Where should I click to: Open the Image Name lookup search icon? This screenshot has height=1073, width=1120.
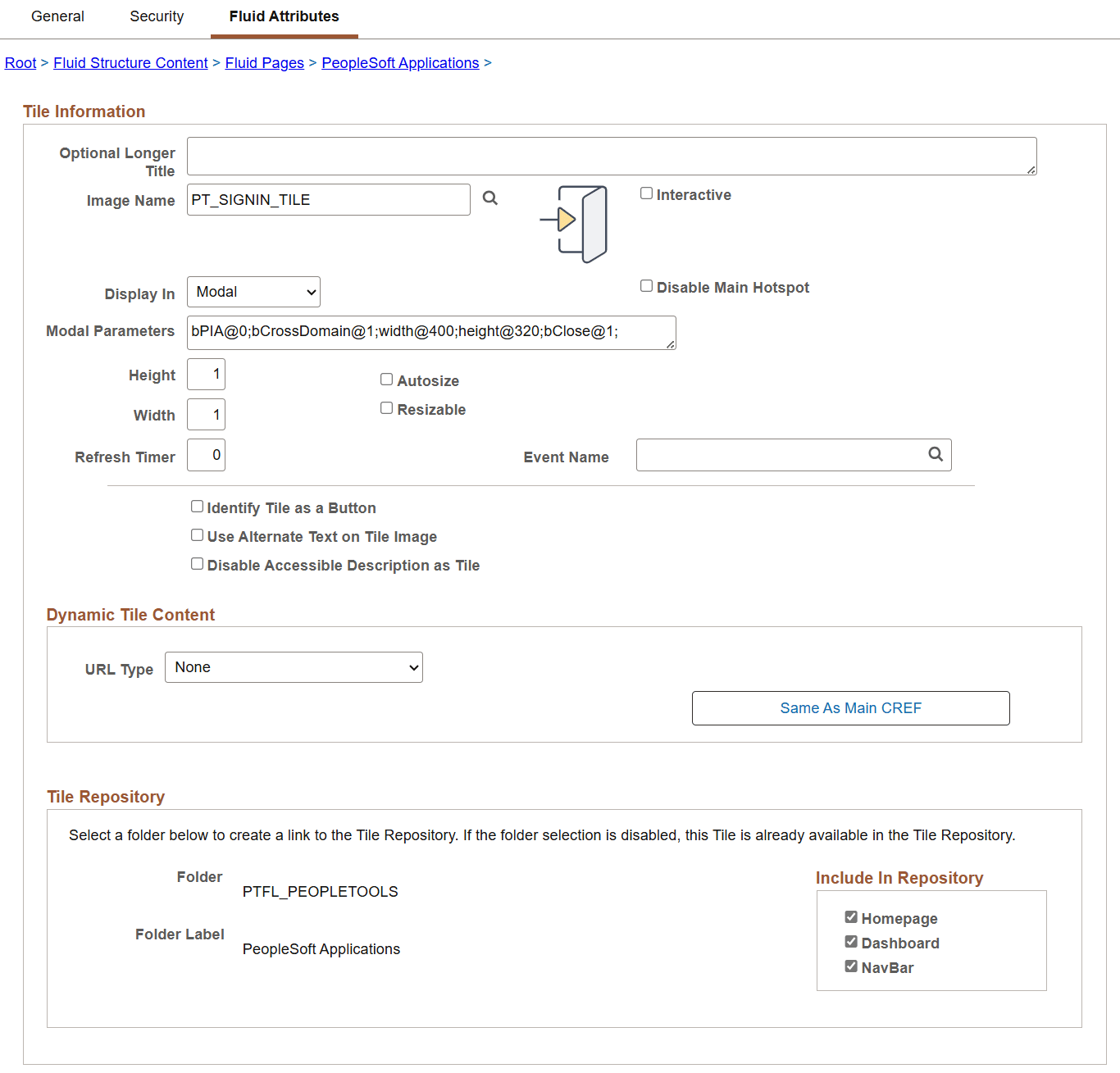489,199
